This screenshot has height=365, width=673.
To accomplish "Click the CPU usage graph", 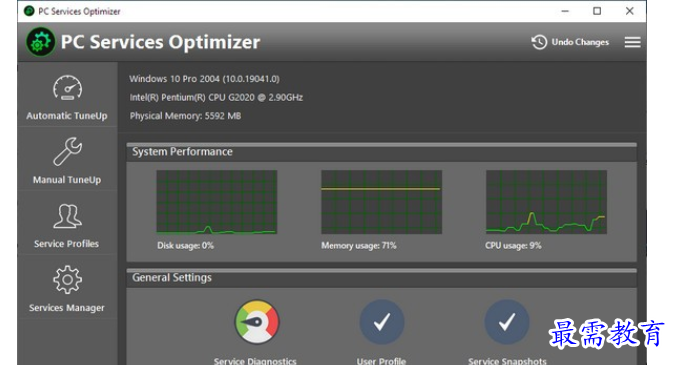I will 546,202.
